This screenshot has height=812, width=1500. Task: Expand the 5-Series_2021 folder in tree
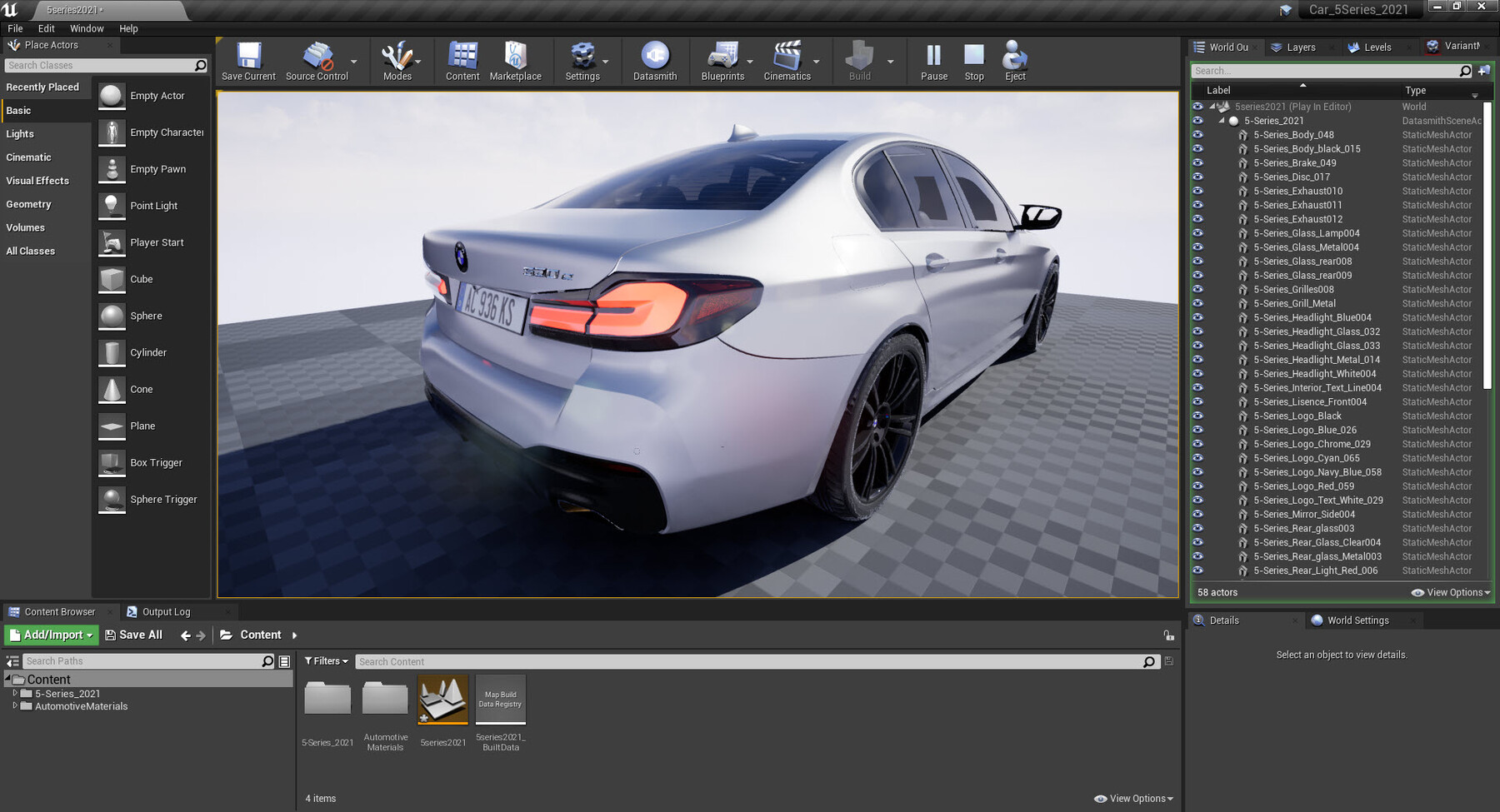[x=14, y=693]
